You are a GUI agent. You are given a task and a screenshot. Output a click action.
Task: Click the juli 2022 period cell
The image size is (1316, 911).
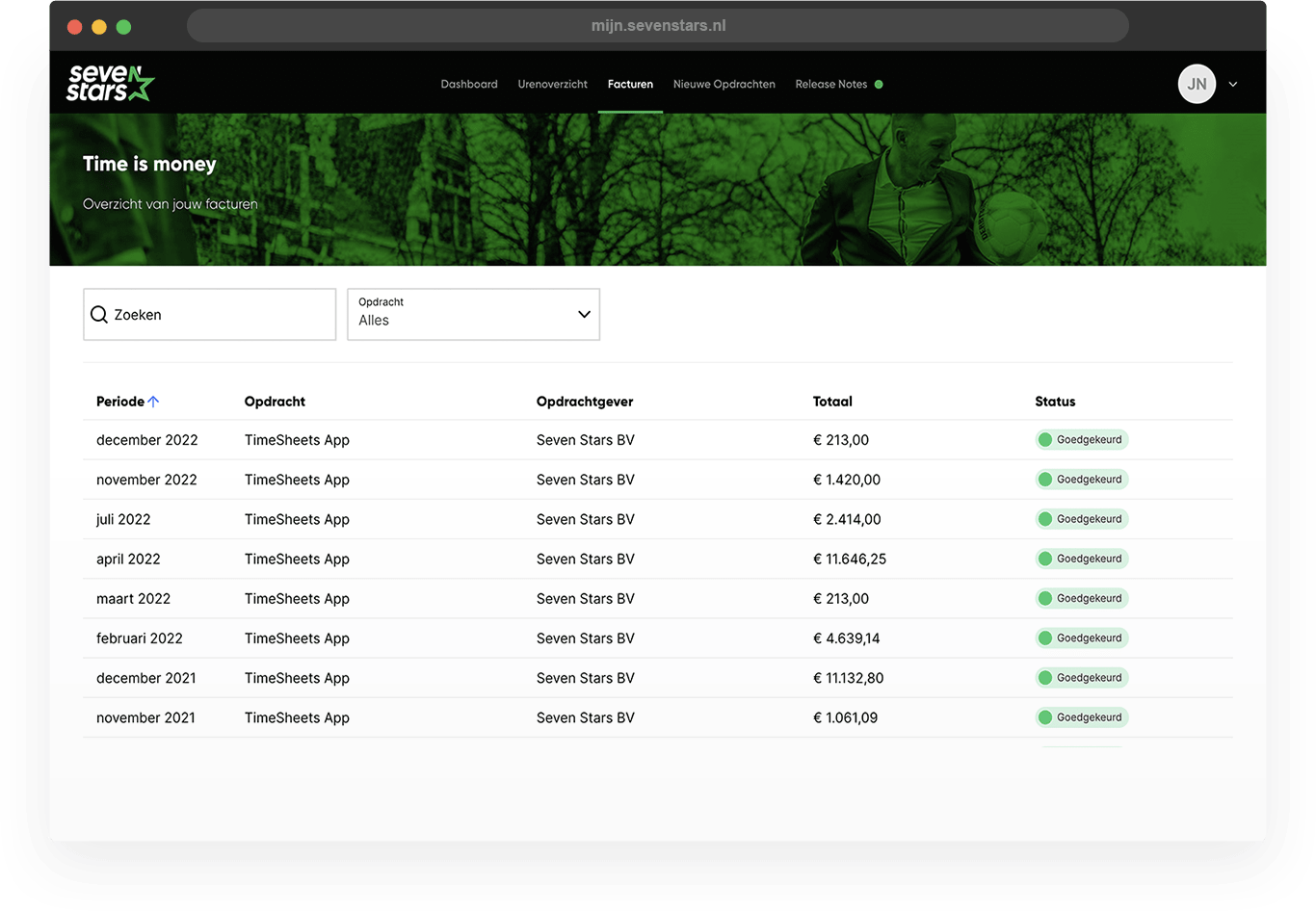pos(123,519)
